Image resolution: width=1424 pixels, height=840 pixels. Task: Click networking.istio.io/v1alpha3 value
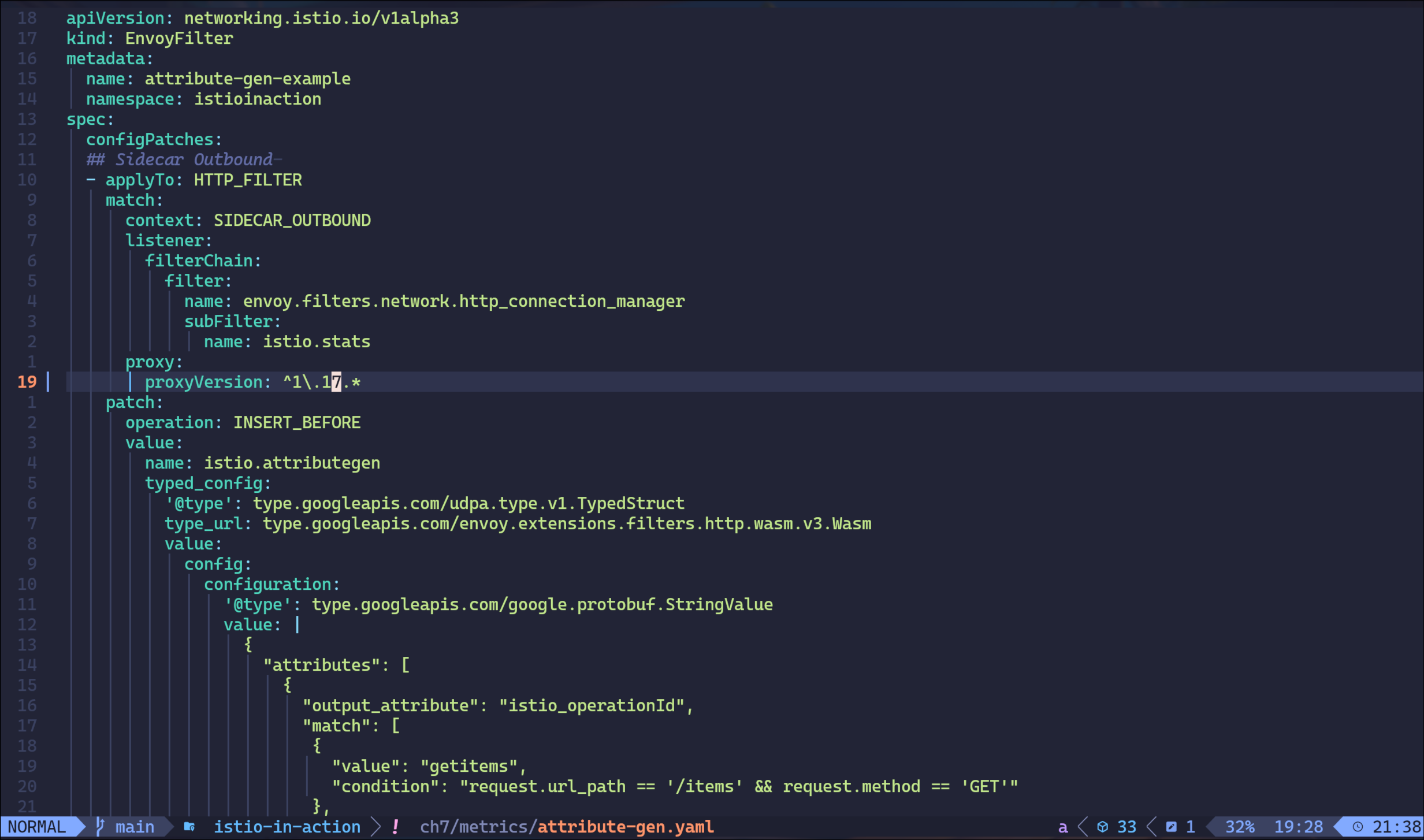tap(322, 18)
